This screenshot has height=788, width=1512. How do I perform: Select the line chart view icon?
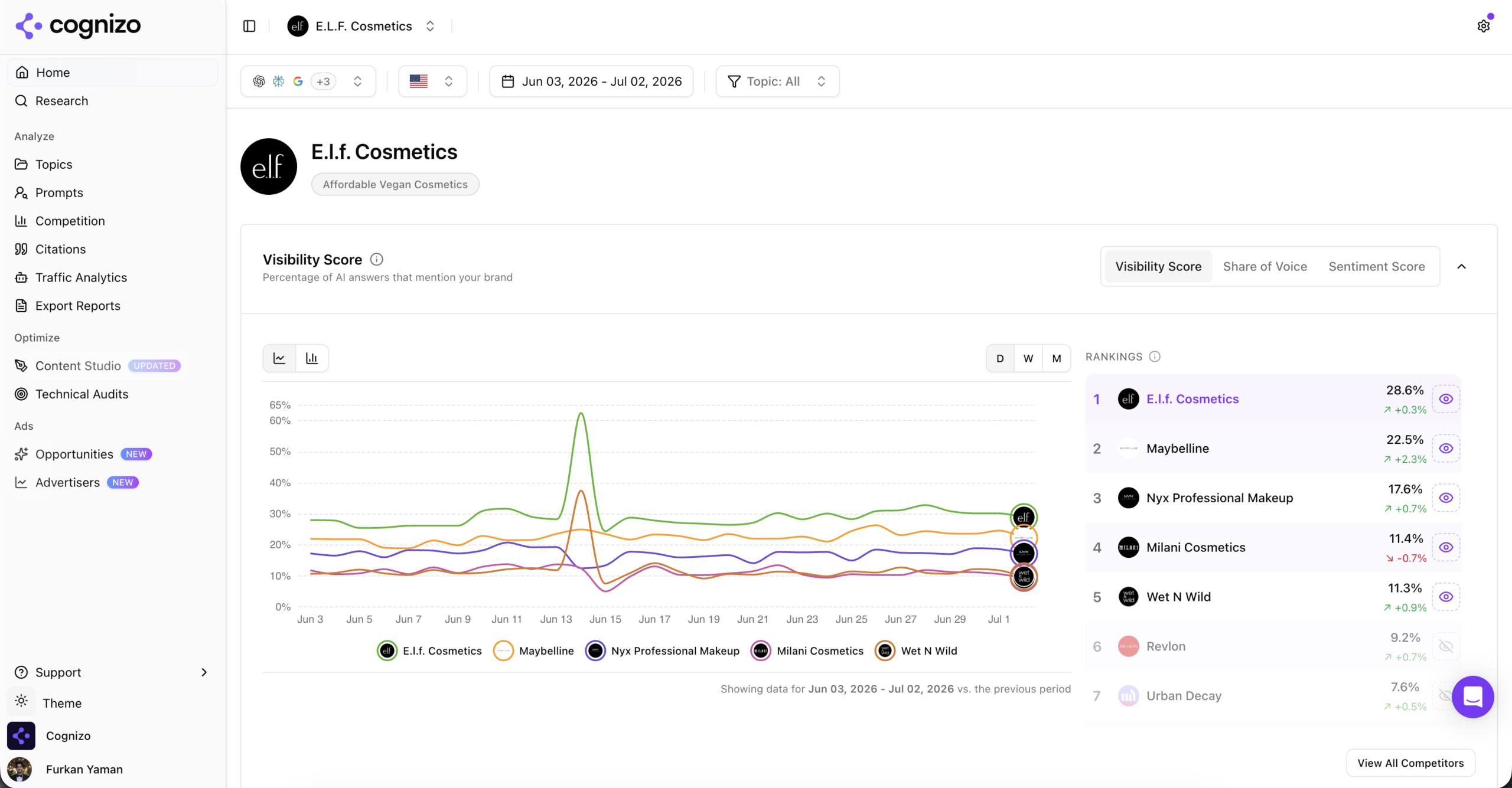279,358
